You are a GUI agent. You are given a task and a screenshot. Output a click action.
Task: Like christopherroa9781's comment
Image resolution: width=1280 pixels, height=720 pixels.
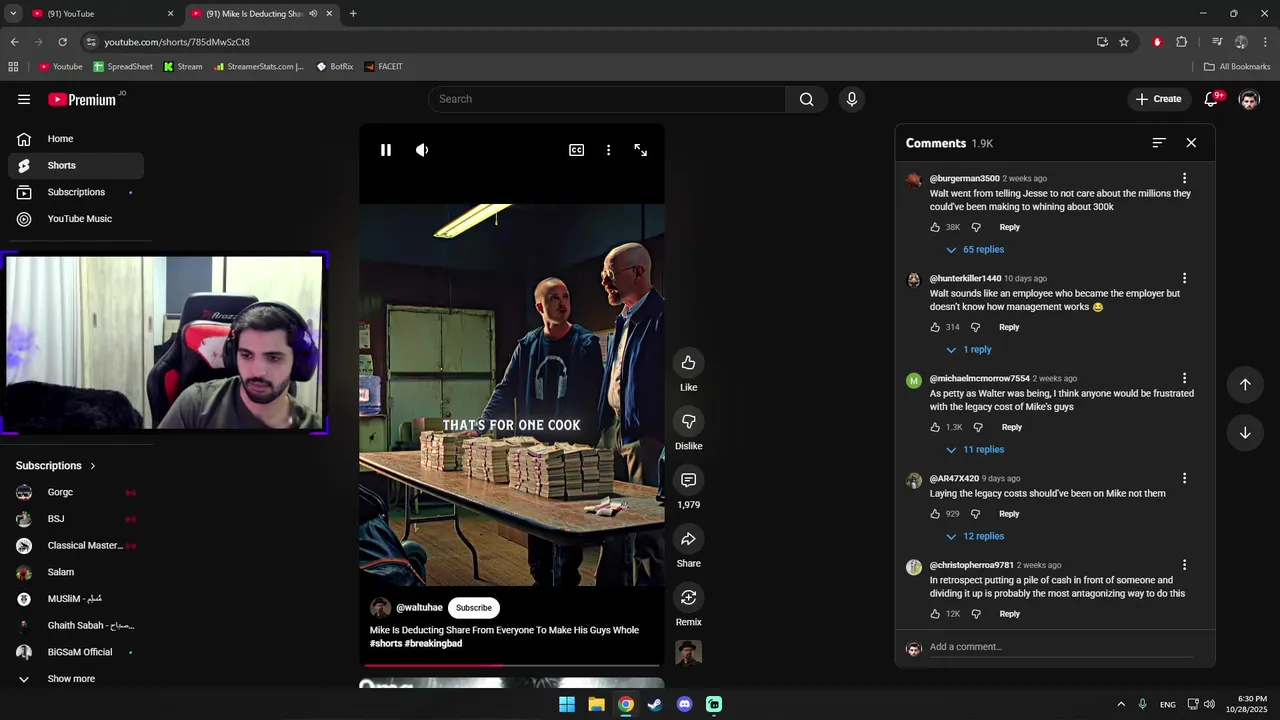(x=935, y=614)
